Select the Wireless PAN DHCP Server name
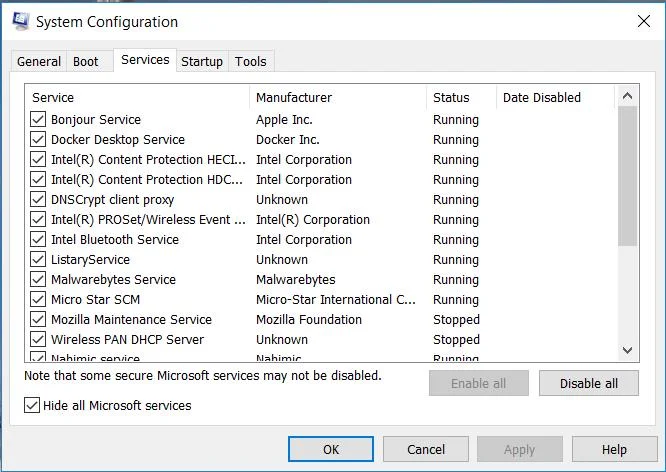 pyautogui.click(x=127, y=339)
